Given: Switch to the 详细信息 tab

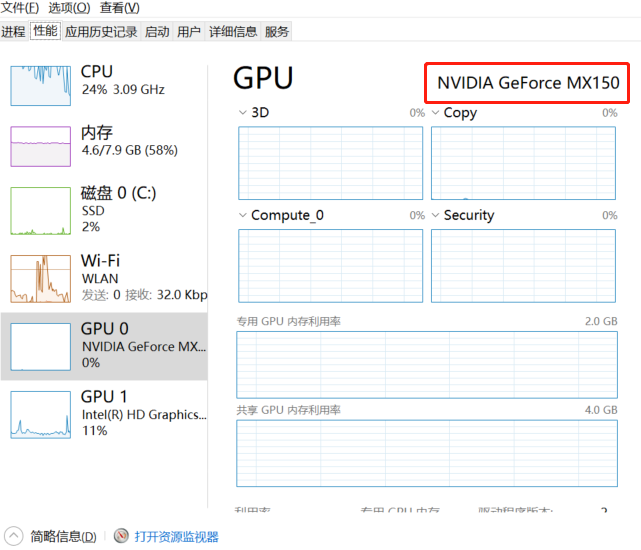Looking at the screenshot, I should click(x=233, y=31).
